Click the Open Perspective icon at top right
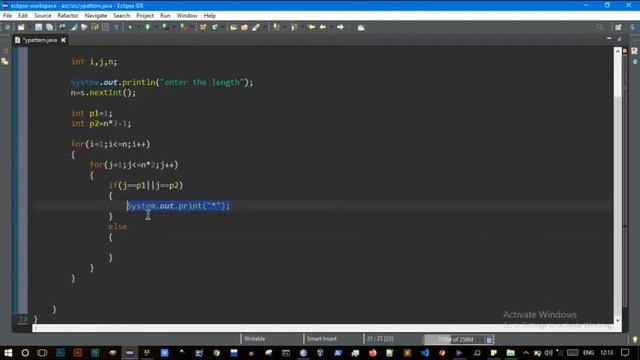 pyautogui.click(x=618, y=27)
